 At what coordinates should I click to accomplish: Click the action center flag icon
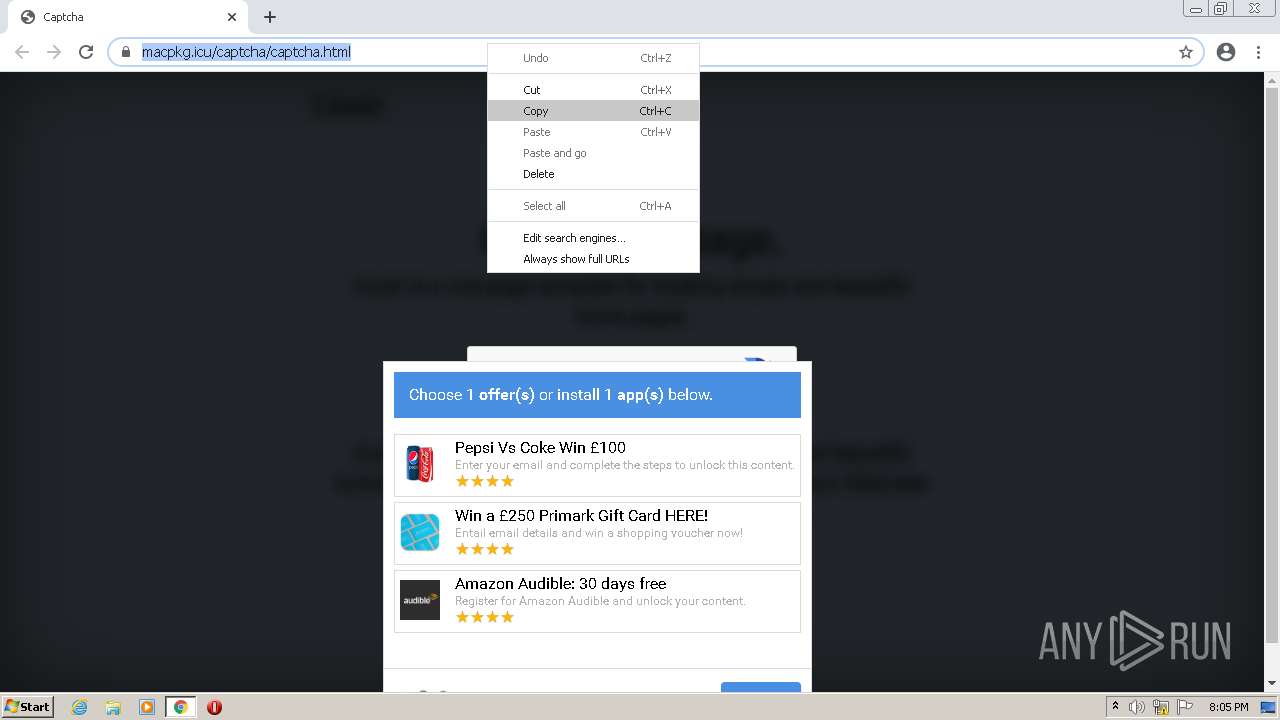tap(1184, 707)
